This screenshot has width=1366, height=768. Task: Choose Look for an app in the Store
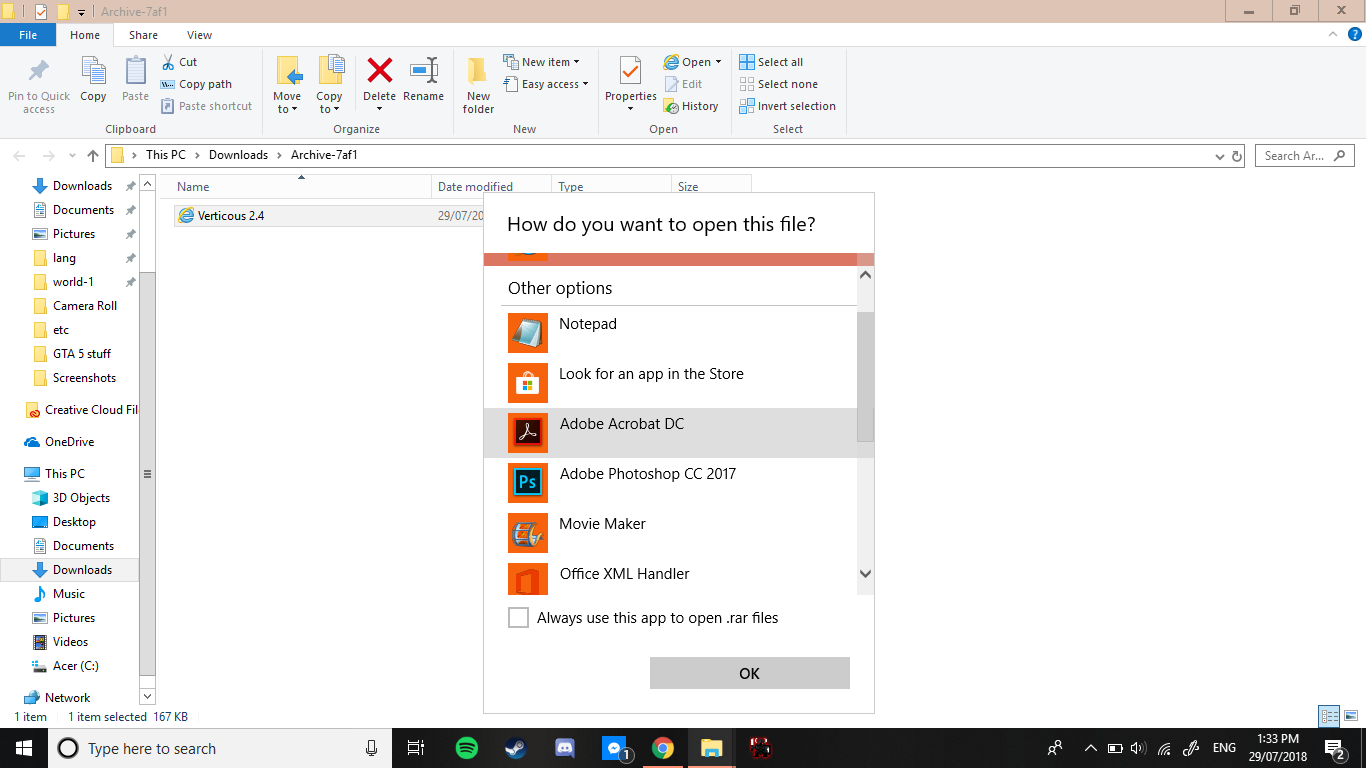670,383
